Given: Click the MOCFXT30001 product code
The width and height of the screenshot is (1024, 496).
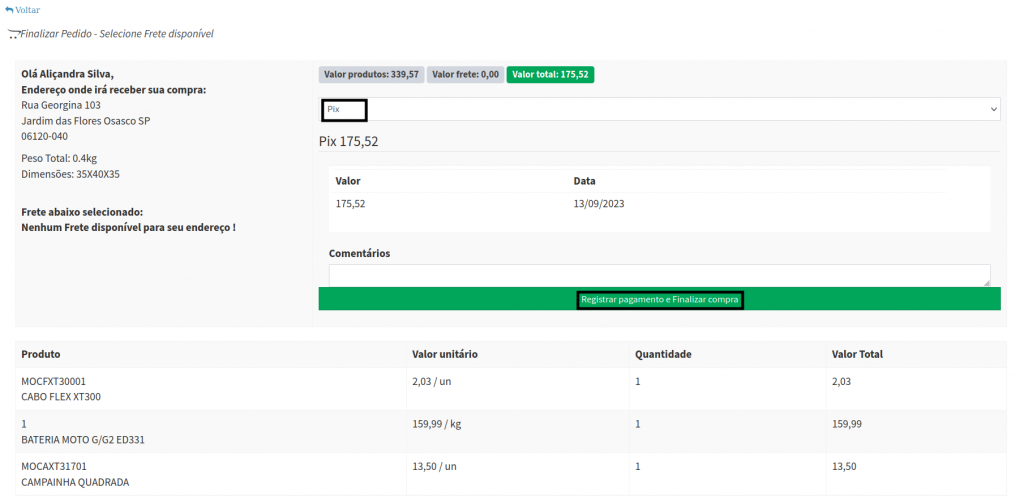Looking at the screenshot, I should 54,381.
